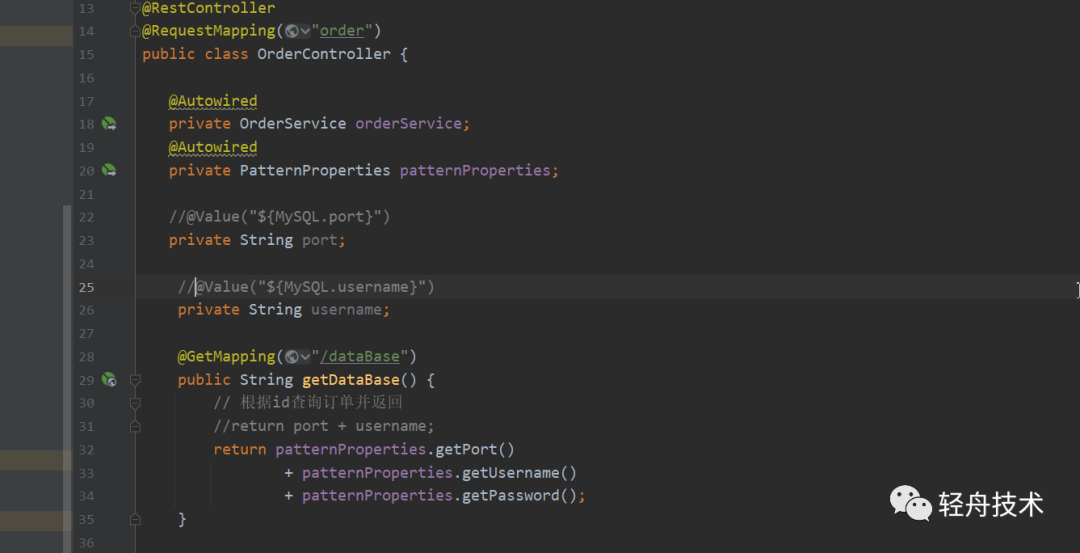The height and width of the screenshot is (553, 1080).
Task: Click line number 25 in the gutter
Action: pyautogui.click(x=86, y=286)
